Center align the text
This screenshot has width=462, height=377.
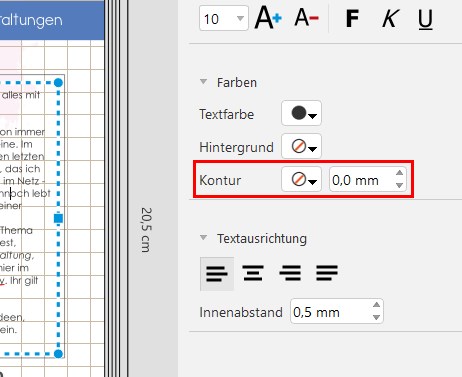(253, 274)
